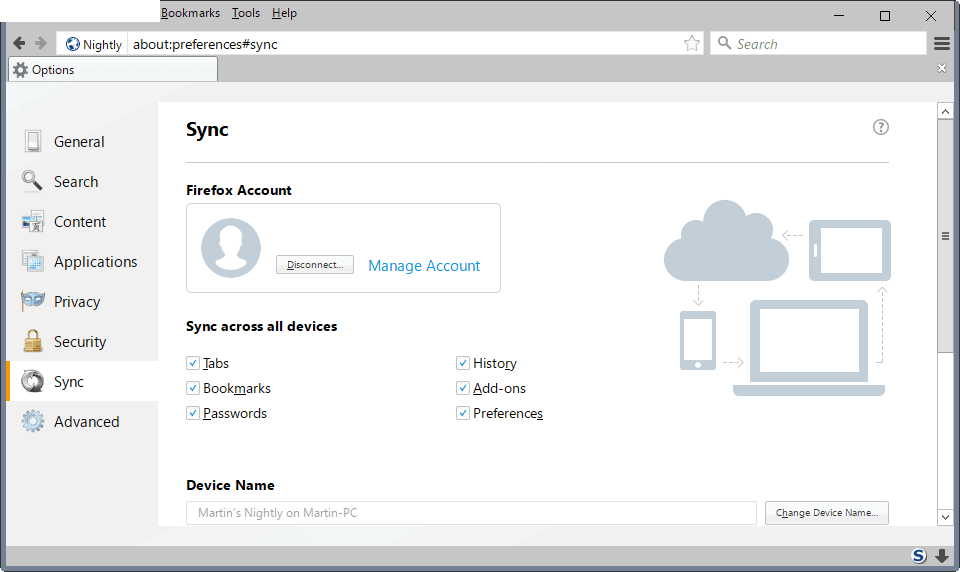
Task: Open the hamburger menu
Action: tap(942, 43)
